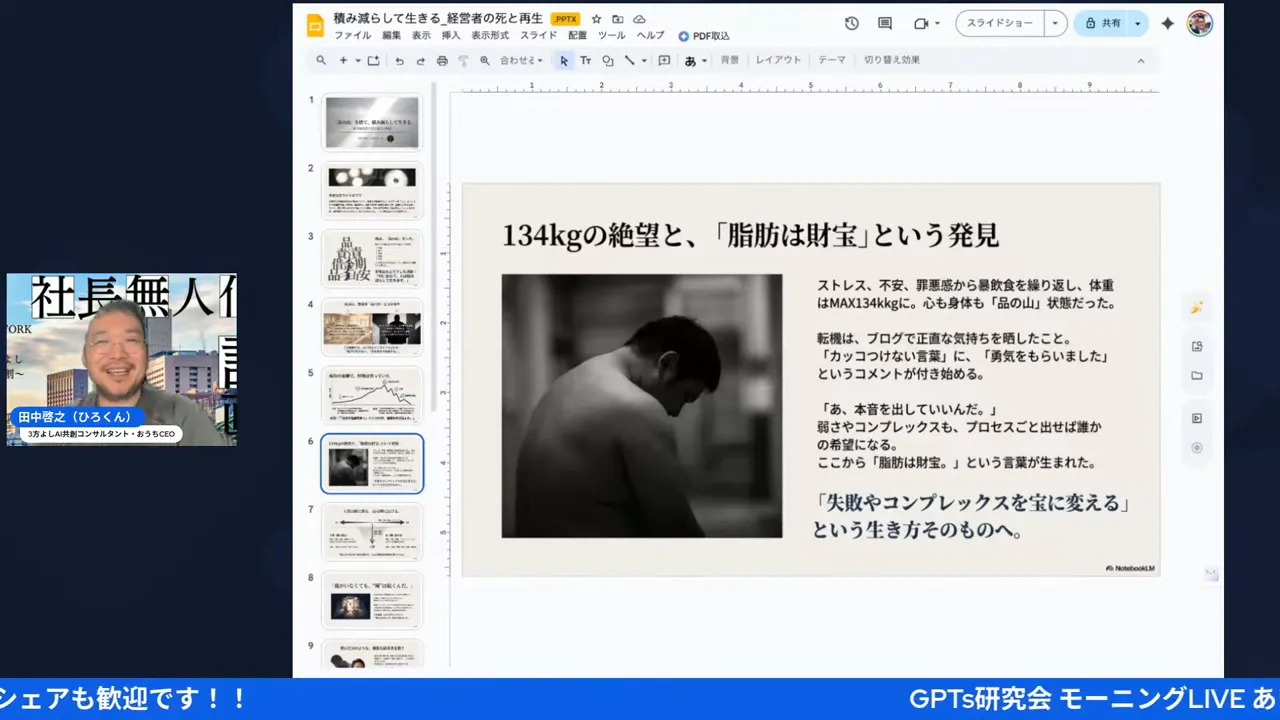Select the paint format tool

point(463,60)
